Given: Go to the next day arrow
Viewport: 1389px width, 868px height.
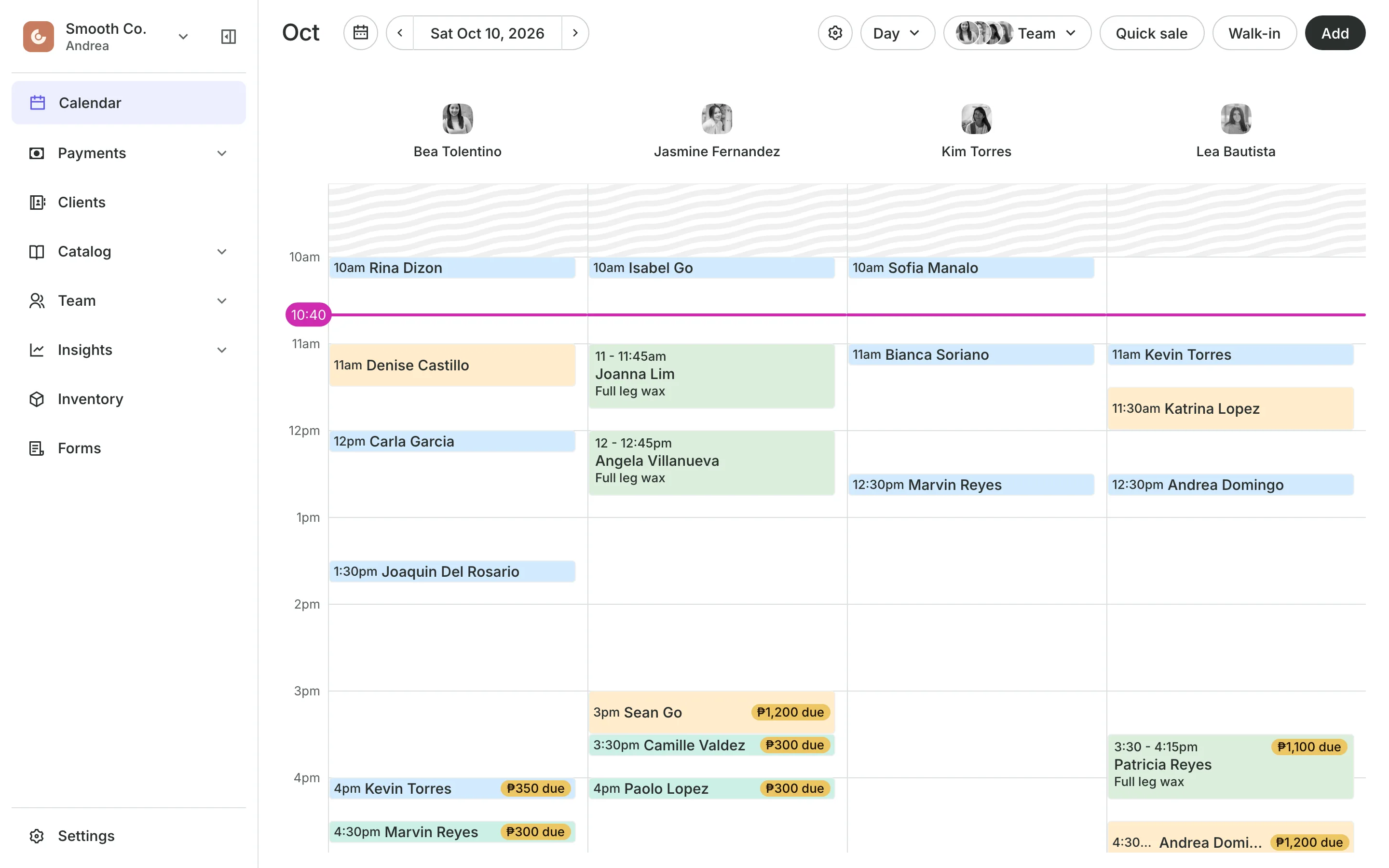Looking at the screenshot, I should coord(575,33).
